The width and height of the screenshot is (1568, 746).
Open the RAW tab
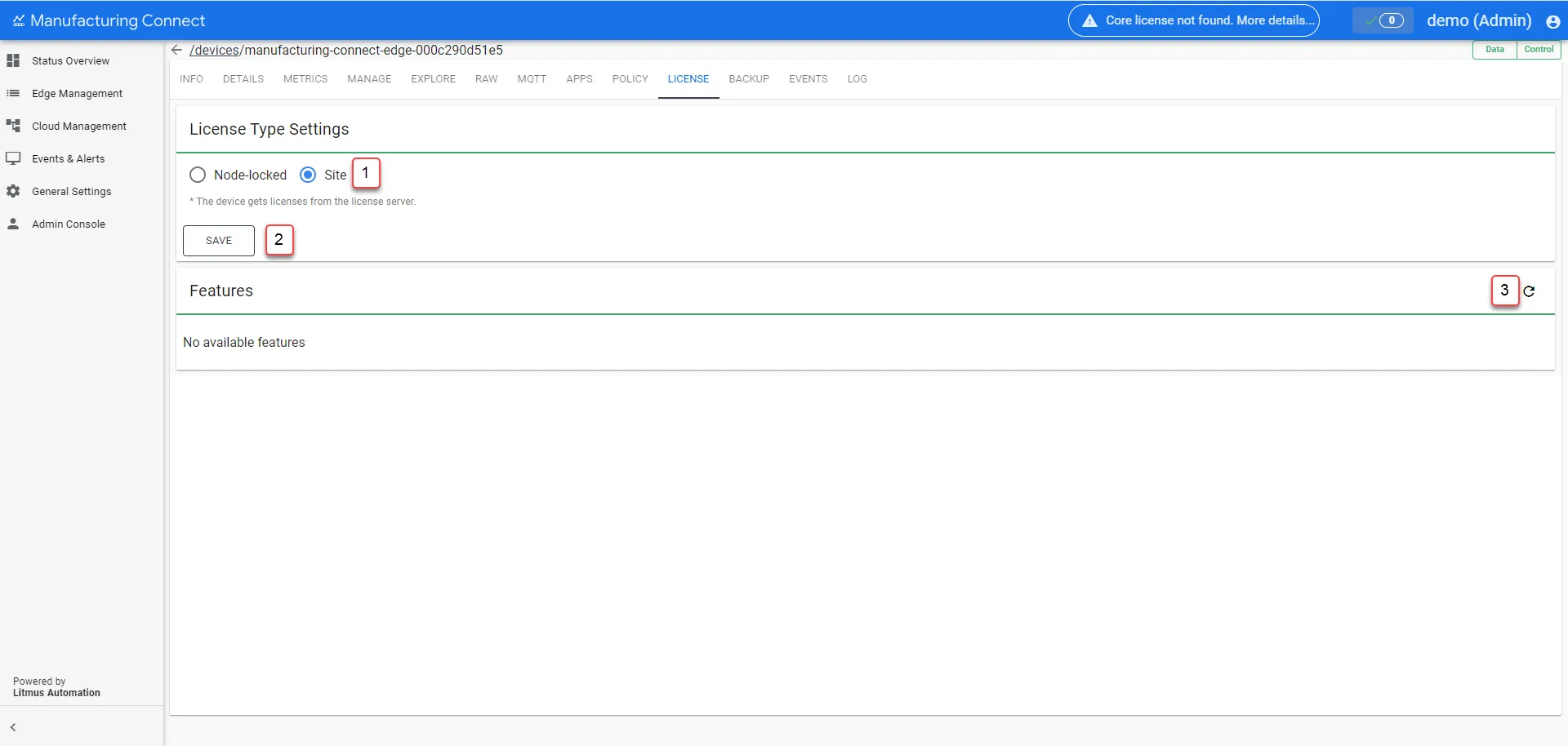click(x=486, y=79)
